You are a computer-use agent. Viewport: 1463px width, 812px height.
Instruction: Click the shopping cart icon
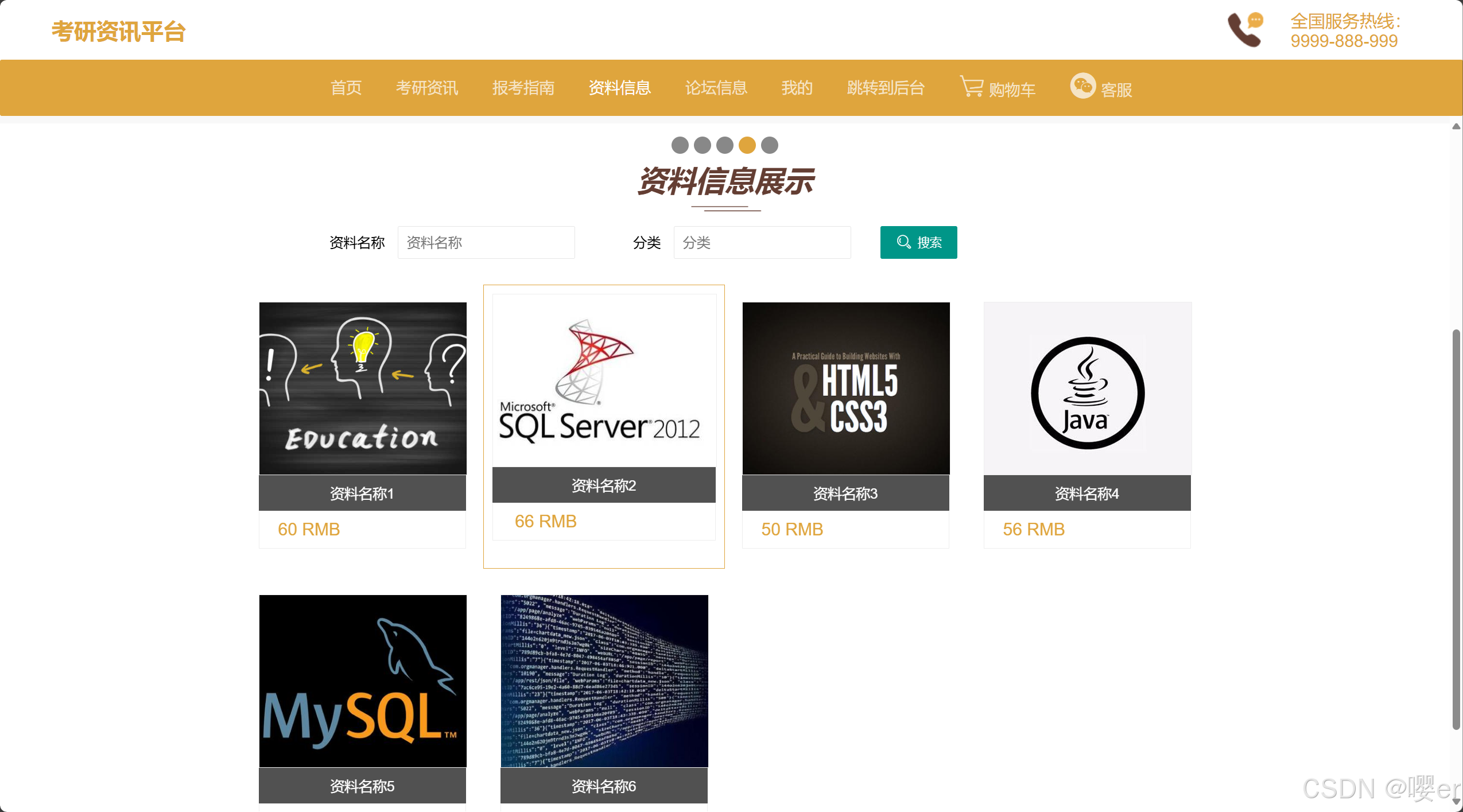coord(971,87)
